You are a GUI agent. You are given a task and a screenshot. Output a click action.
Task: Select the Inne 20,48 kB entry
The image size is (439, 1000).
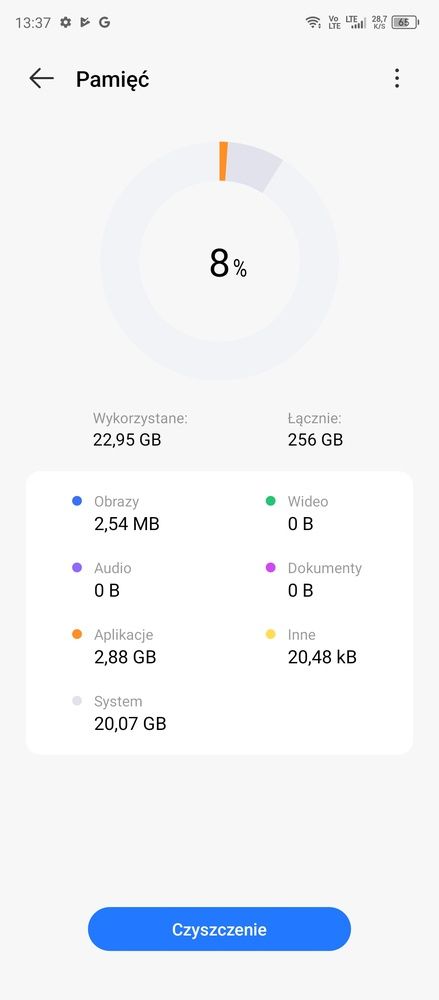coord(311,646)
